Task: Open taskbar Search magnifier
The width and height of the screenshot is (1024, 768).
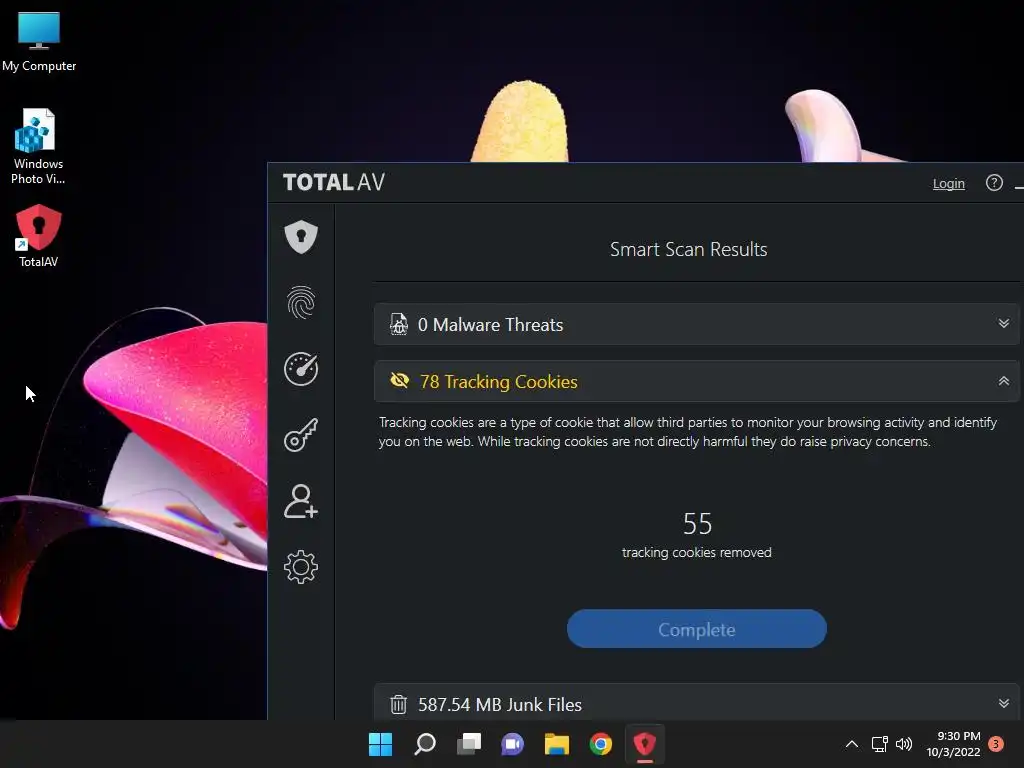Action: tap(424, 744)
